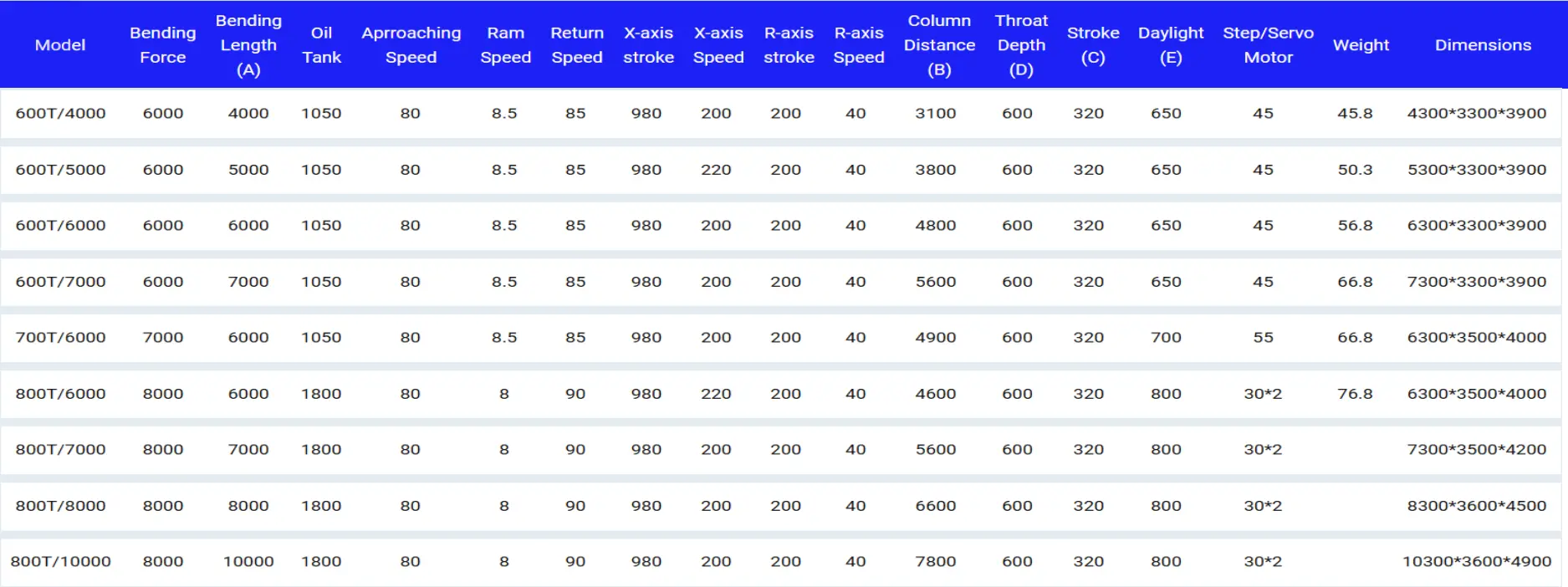Select ram speed 8.5 in 600T/4000 row
The width and height of the screenshot is (1568, 587).
tap(504, 113)
